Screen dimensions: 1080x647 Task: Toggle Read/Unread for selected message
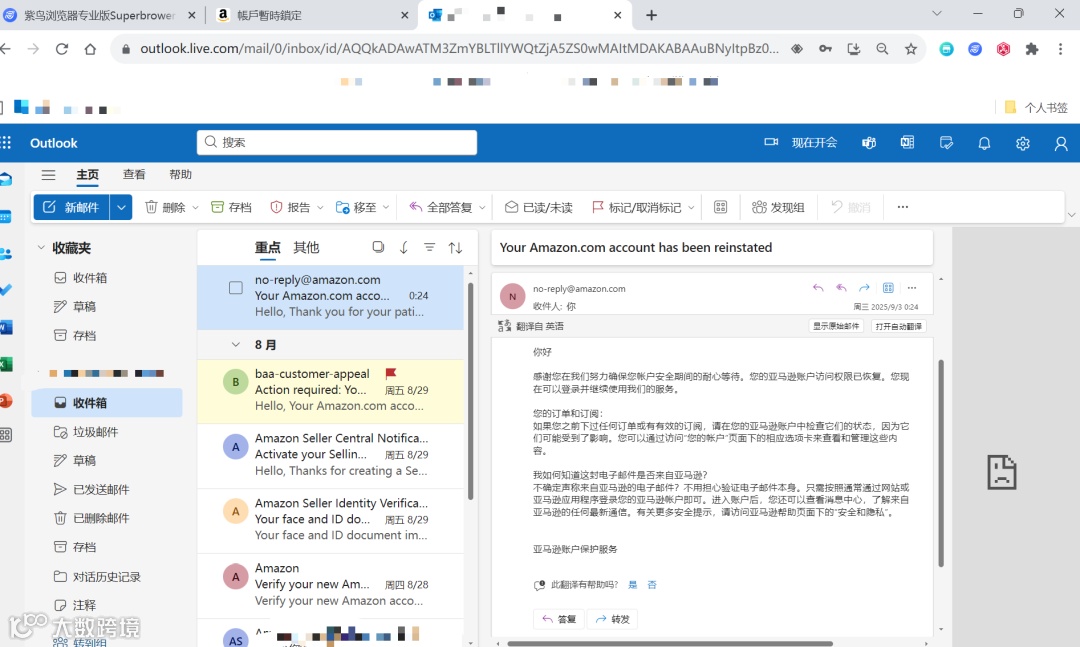pos(539,207)
